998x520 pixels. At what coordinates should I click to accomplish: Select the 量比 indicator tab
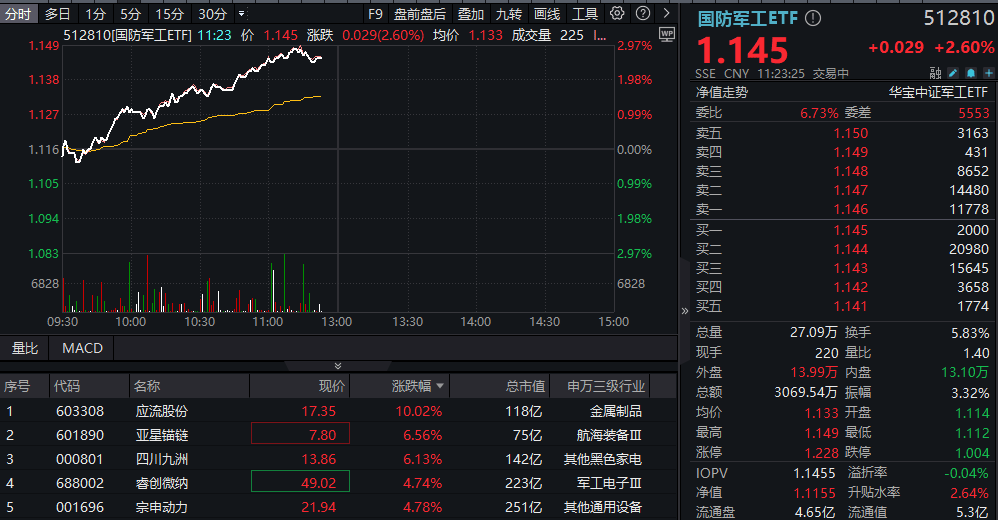click(x=24, y=348)
